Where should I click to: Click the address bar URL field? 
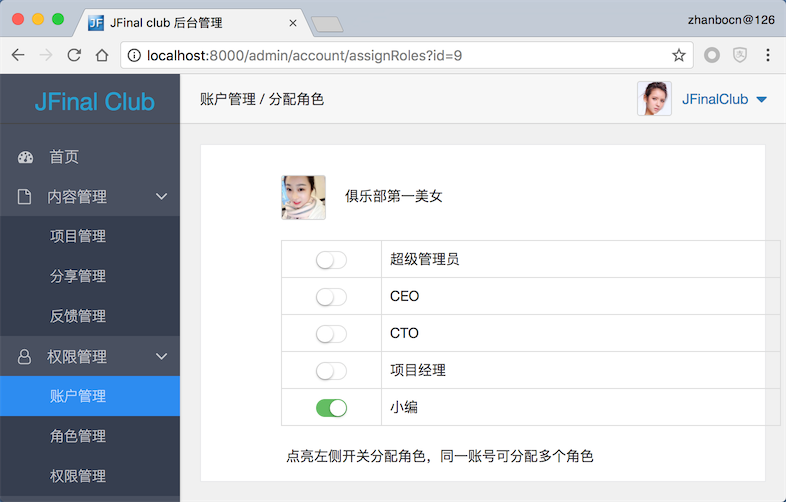click(406, 55)
